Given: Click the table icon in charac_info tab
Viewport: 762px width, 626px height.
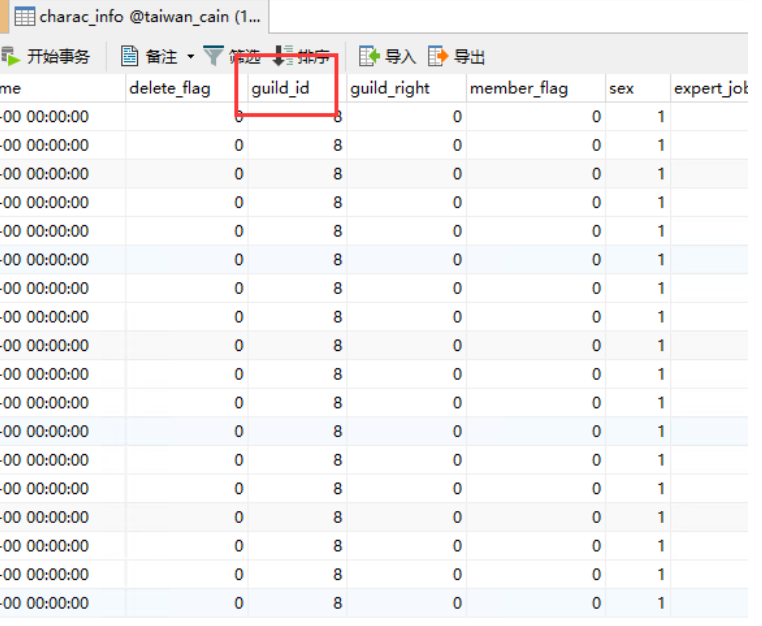Looking at the screenshot, I should pos(23,16).
